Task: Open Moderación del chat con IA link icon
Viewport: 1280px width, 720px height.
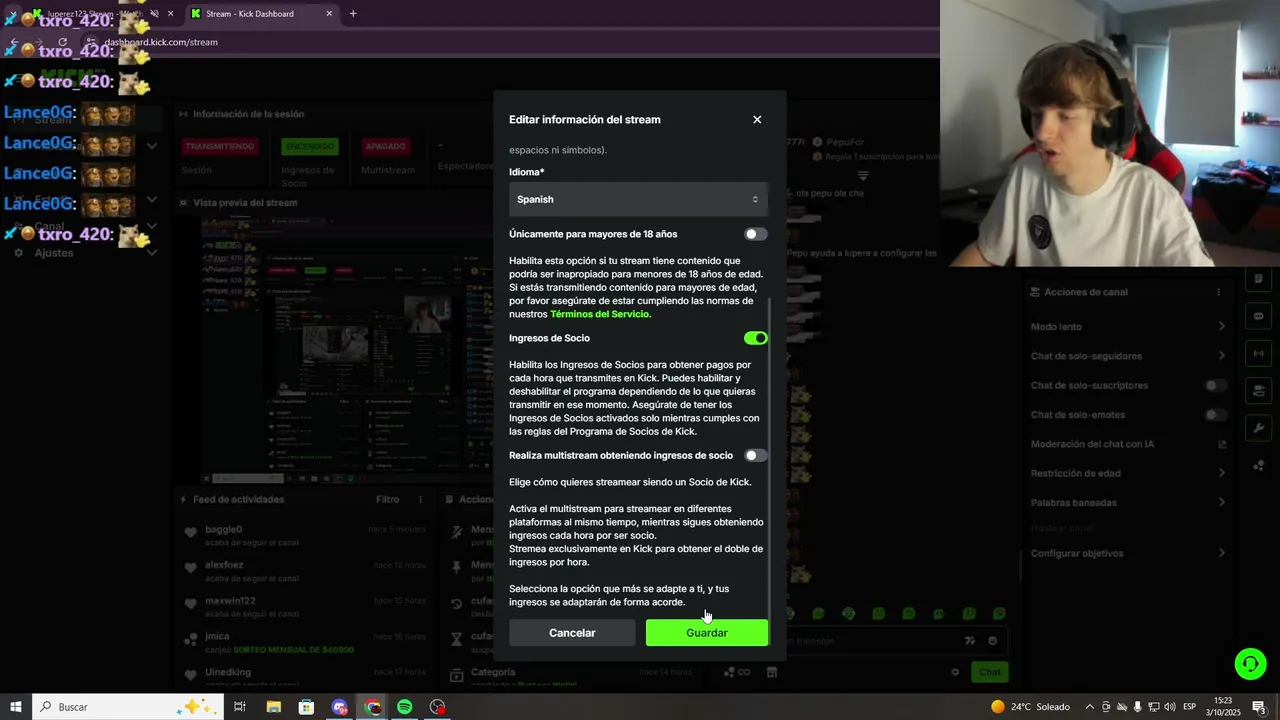Action: coord(1222,444)
